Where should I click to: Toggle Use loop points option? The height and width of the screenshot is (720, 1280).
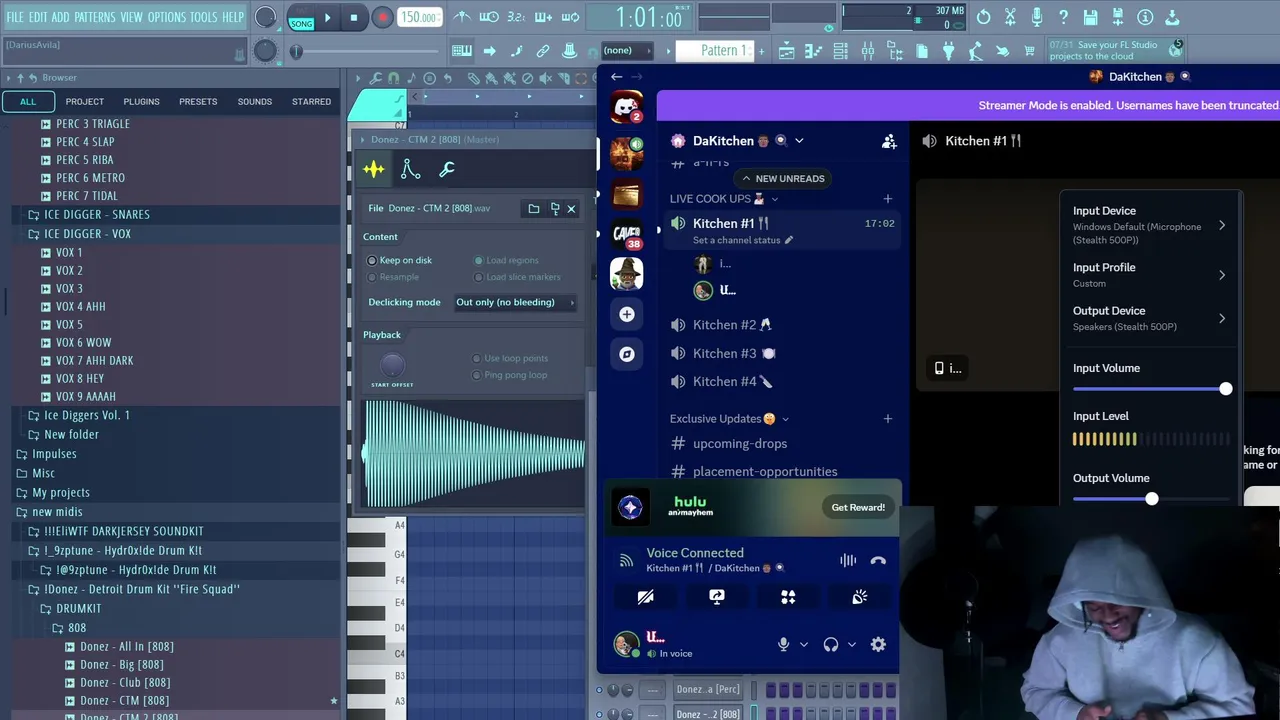coord(510,358)
